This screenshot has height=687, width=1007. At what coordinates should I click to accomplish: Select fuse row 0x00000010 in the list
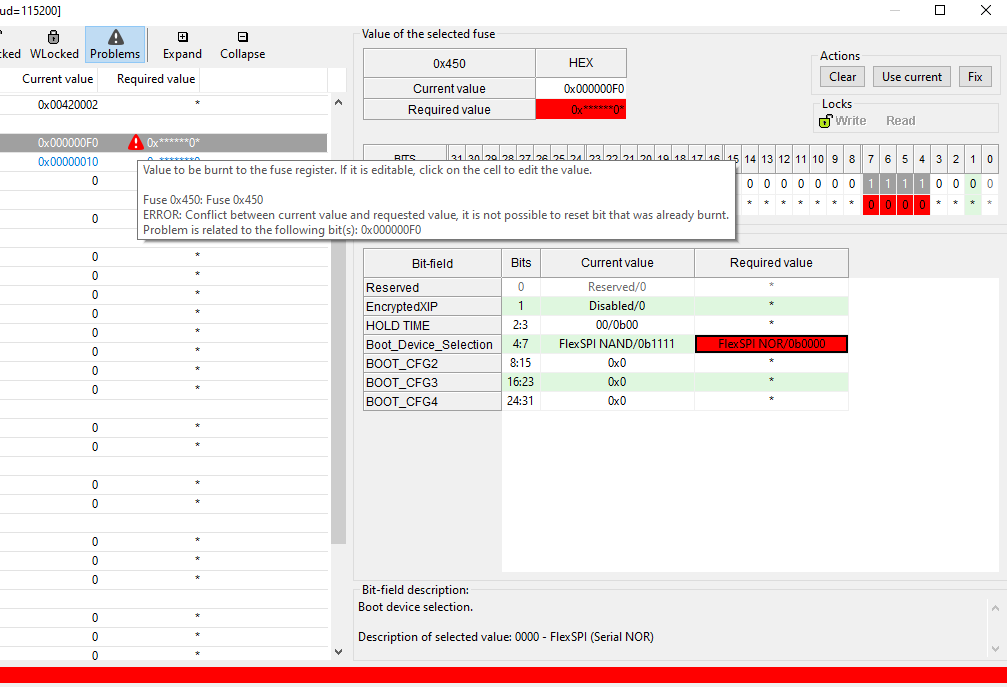click(x=70, y=160)
